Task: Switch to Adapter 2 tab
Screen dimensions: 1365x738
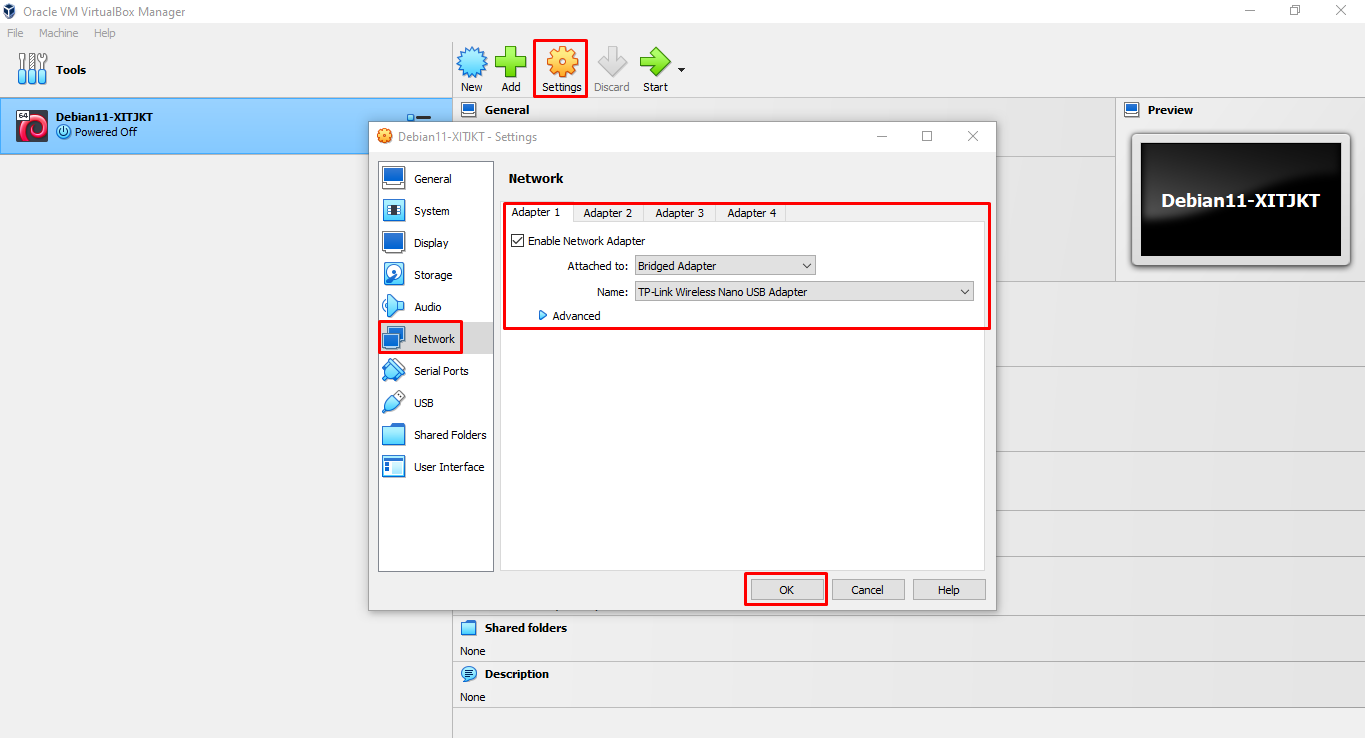Action: tap(608, 213)
